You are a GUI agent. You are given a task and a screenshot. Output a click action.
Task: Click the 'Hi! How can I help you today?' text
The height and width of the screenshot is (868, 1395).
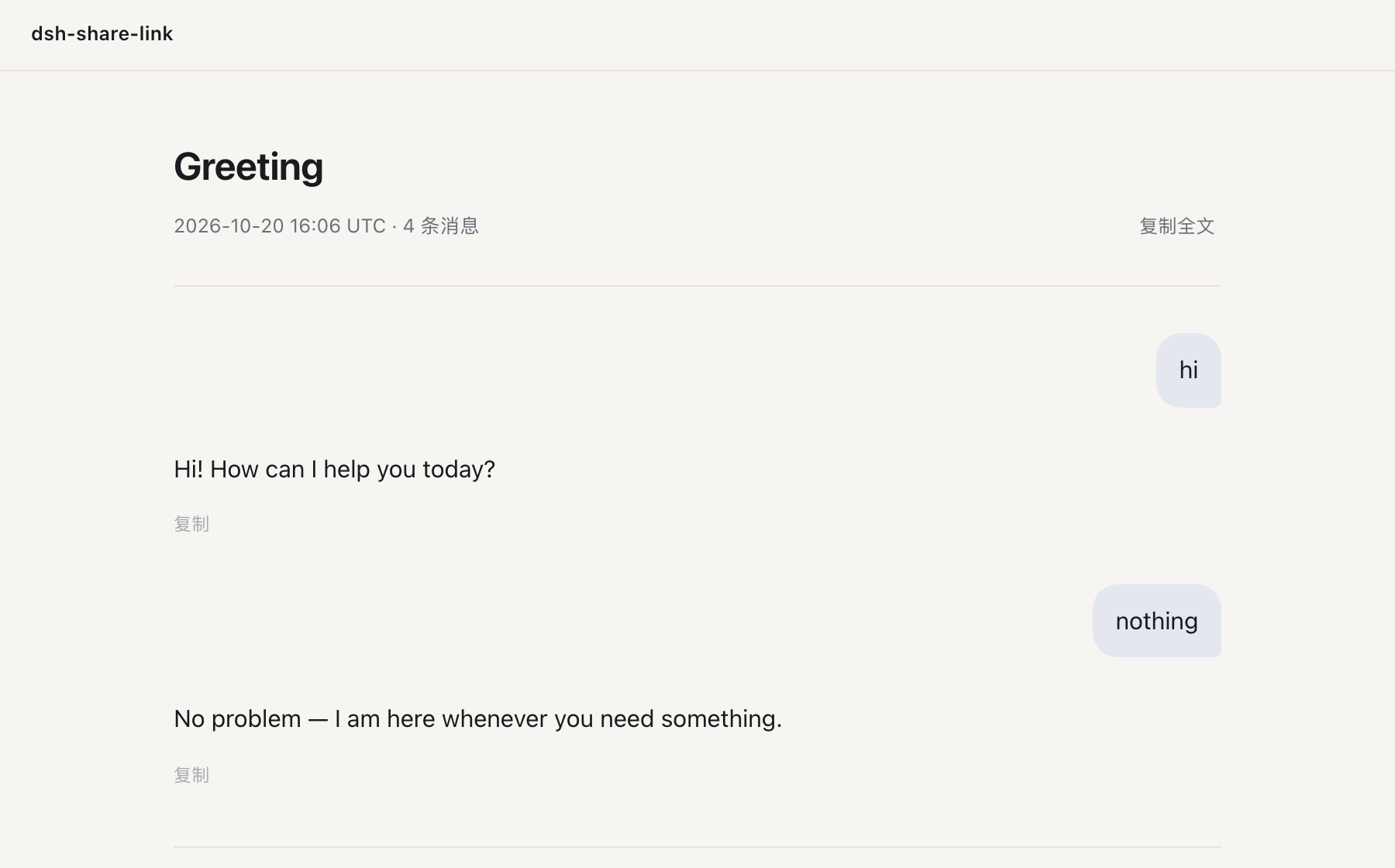334,469
